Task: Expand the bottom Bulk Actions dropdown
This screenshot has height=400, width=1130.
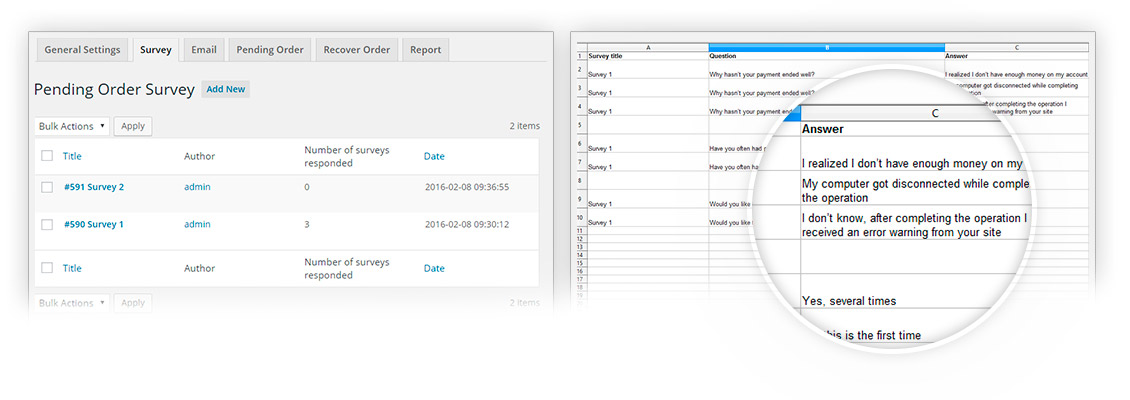Action: tap(71, 303)
